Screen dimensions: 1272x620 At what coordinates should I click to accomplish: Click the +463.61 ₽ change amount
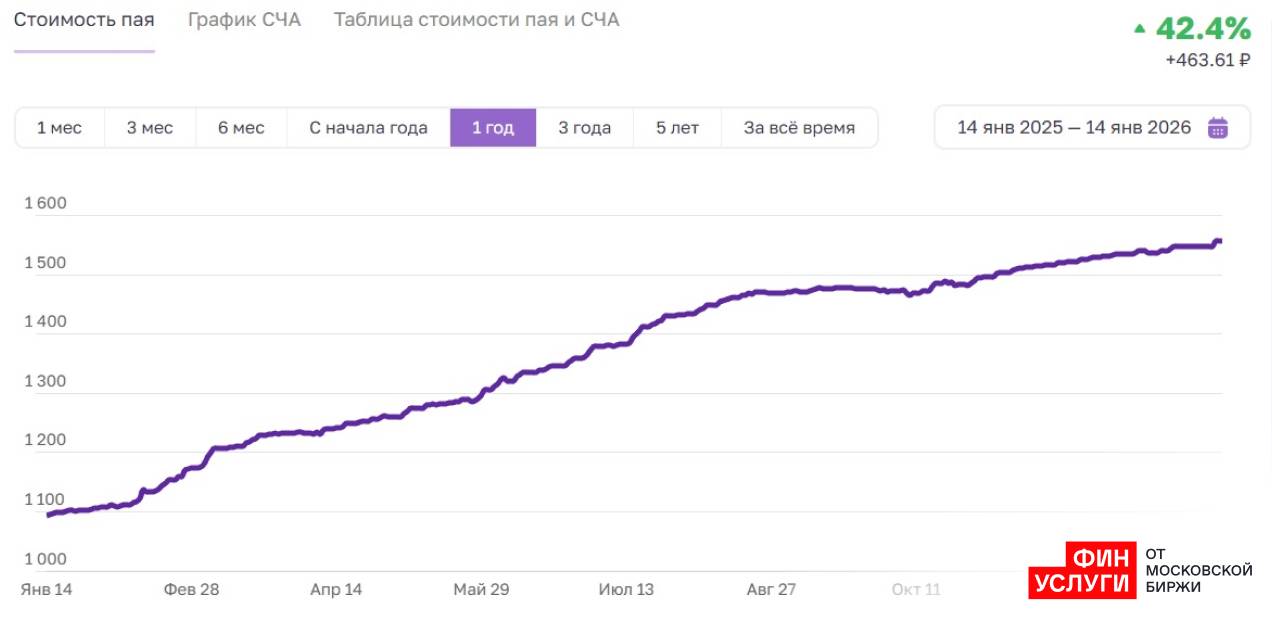(x=1207, y=60)
